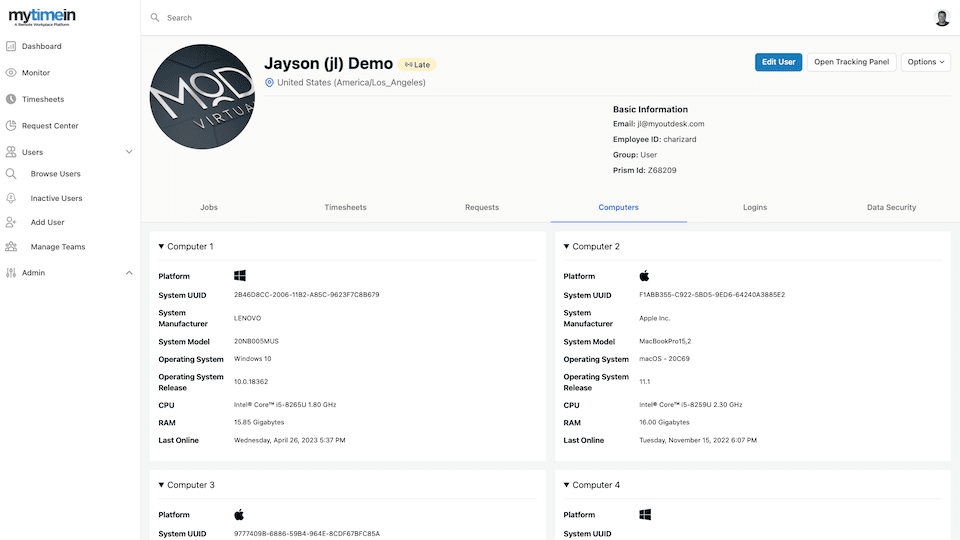Open the profile avatar in top right

pos(941,18)
